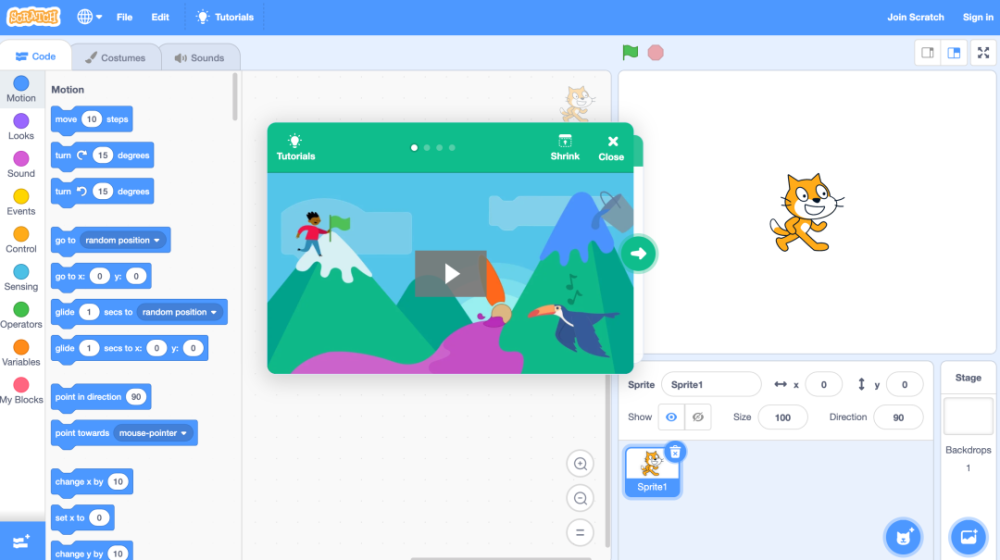Screen dimensions: 1000x560
Task: Expand the 'go to random position' dropdown
Action: pos(123,240)
